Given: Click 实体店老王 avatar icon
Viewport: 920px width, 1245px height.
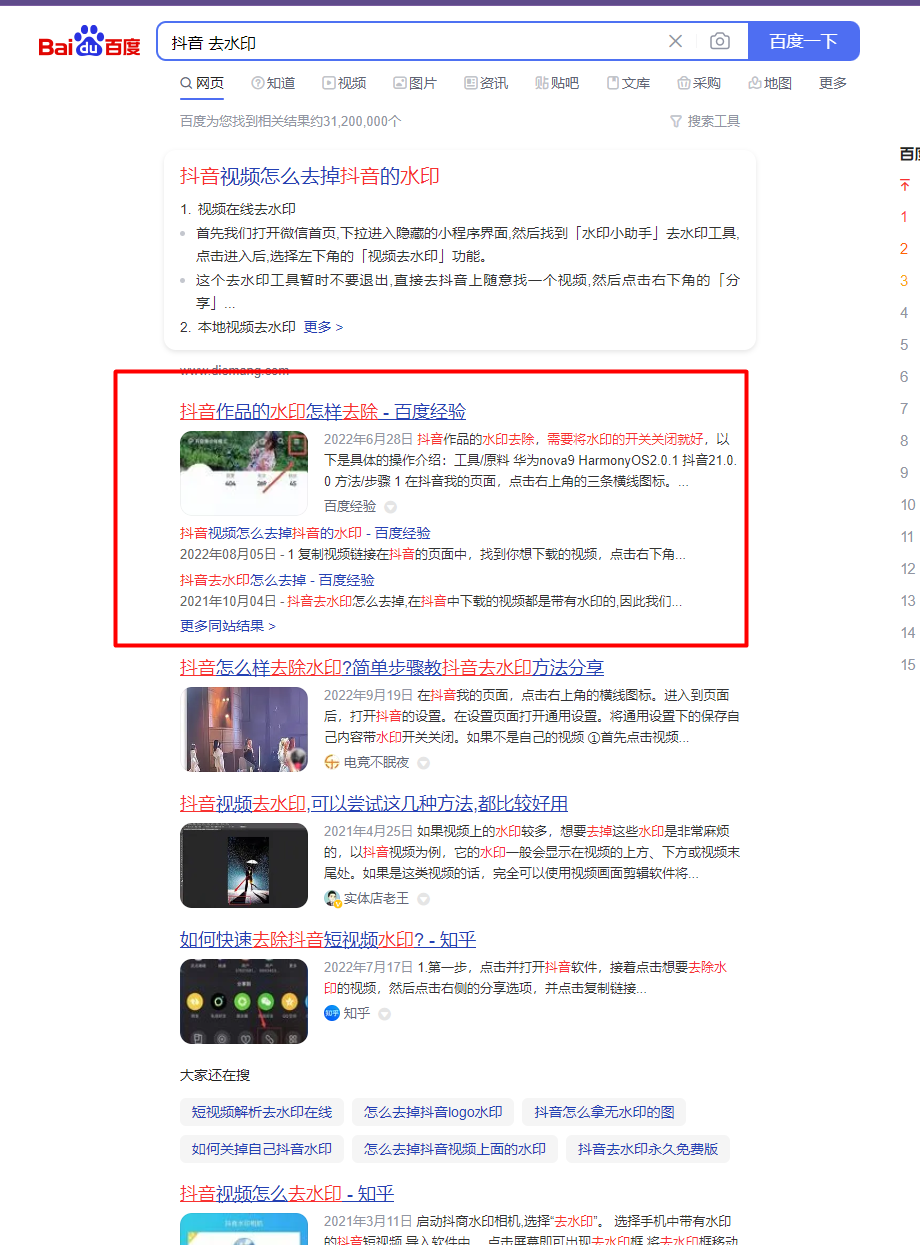Looking at the screenshot, I should coord(332,898).
